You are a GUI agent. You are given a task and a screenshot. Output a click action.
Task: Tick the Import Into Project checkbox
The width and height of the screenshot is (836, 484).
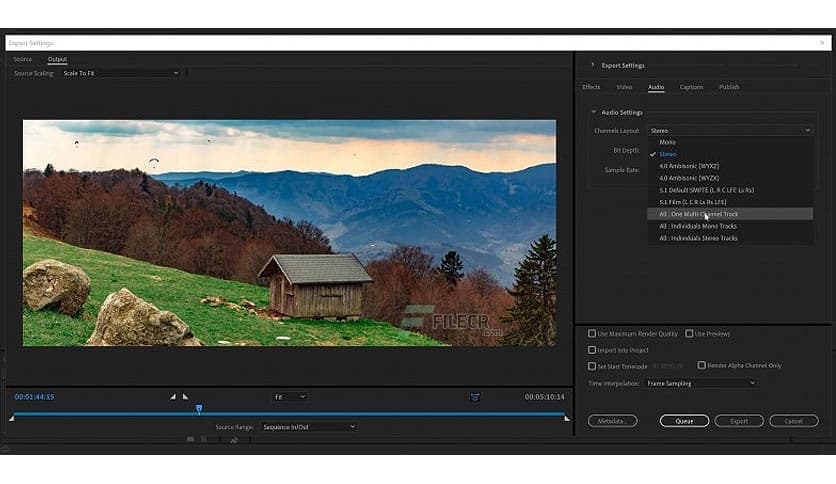[x=592, y=350]
